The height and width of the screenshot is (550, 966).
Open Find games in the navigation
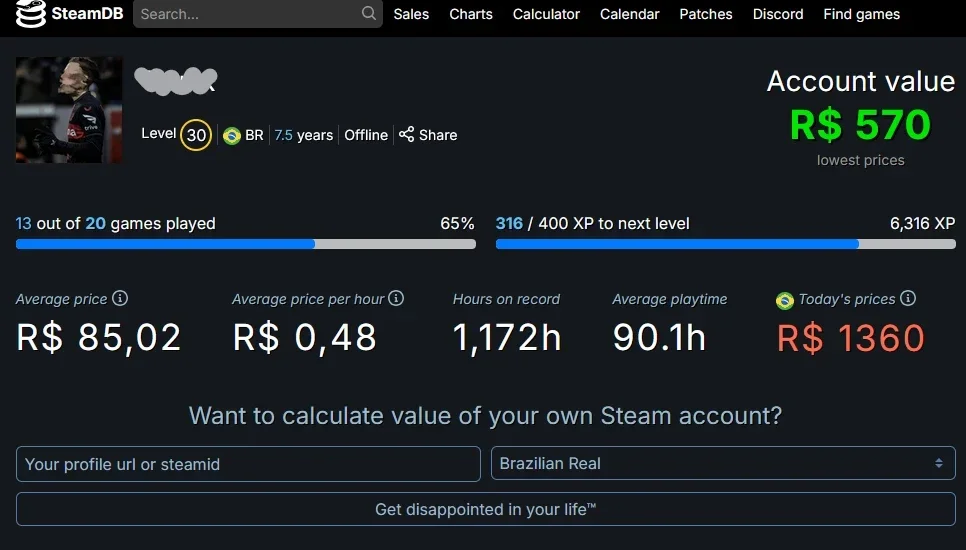click(x=861, y=14)
